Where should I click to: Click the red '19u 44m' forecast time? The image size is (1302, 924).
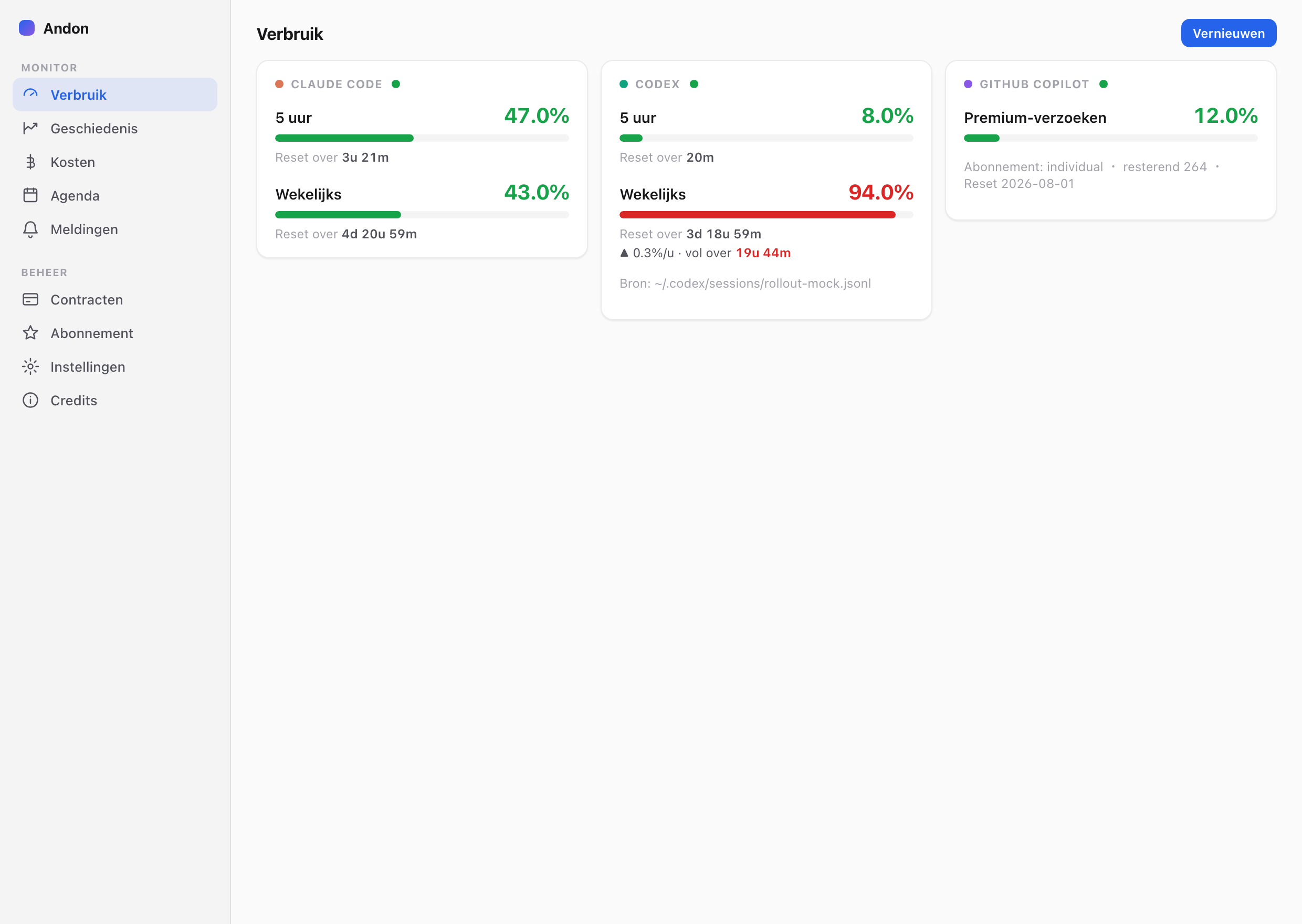(763, 253)
